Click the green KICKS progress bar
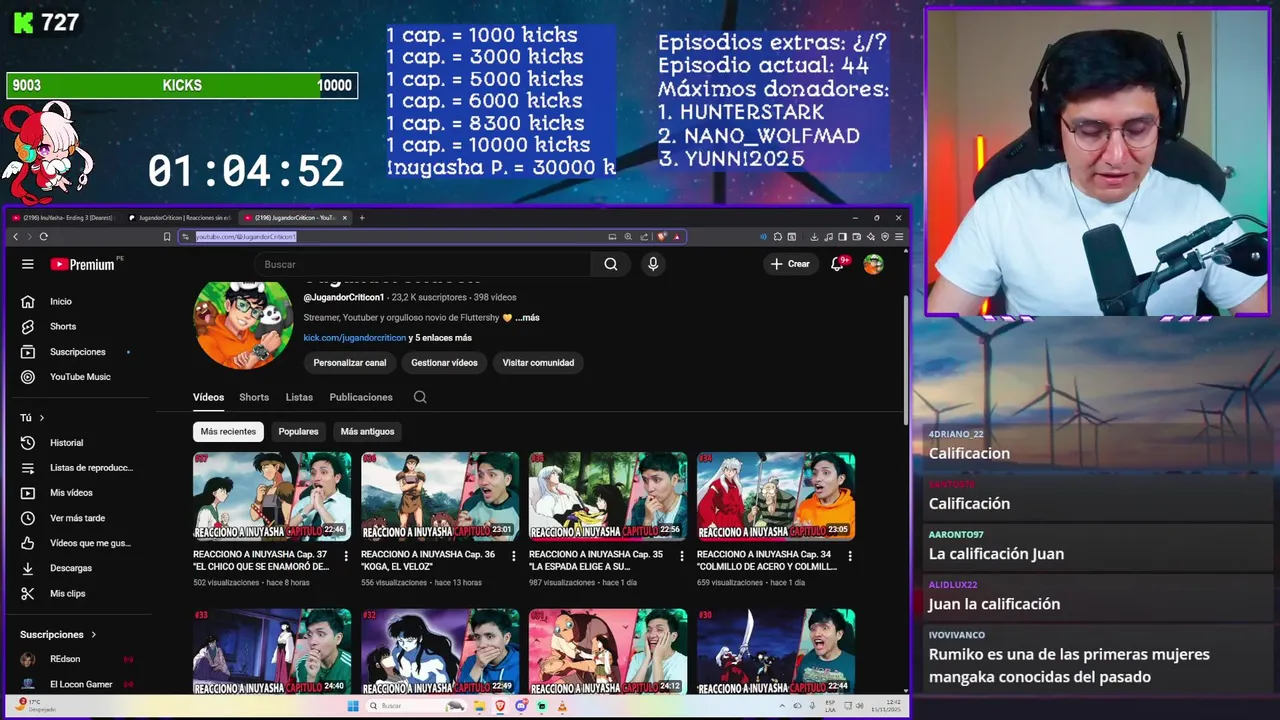 (x=182, y=86)
